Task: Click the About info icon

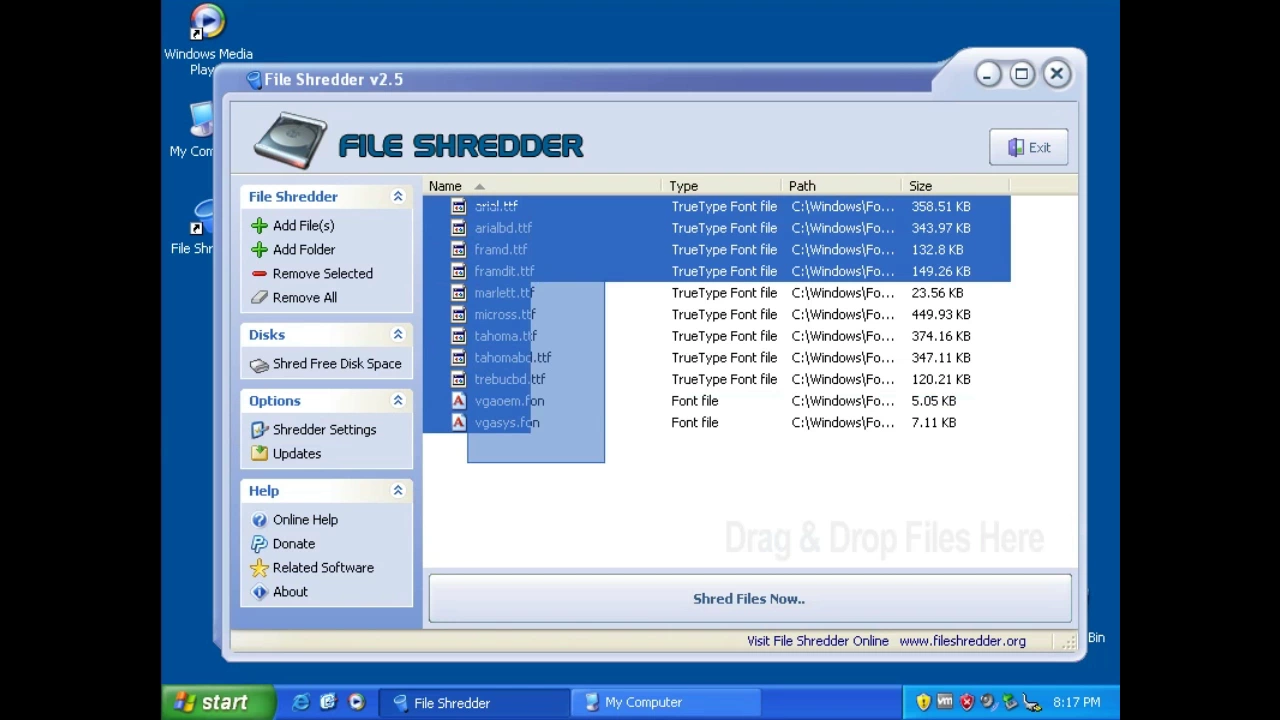Action: point(260,592)
